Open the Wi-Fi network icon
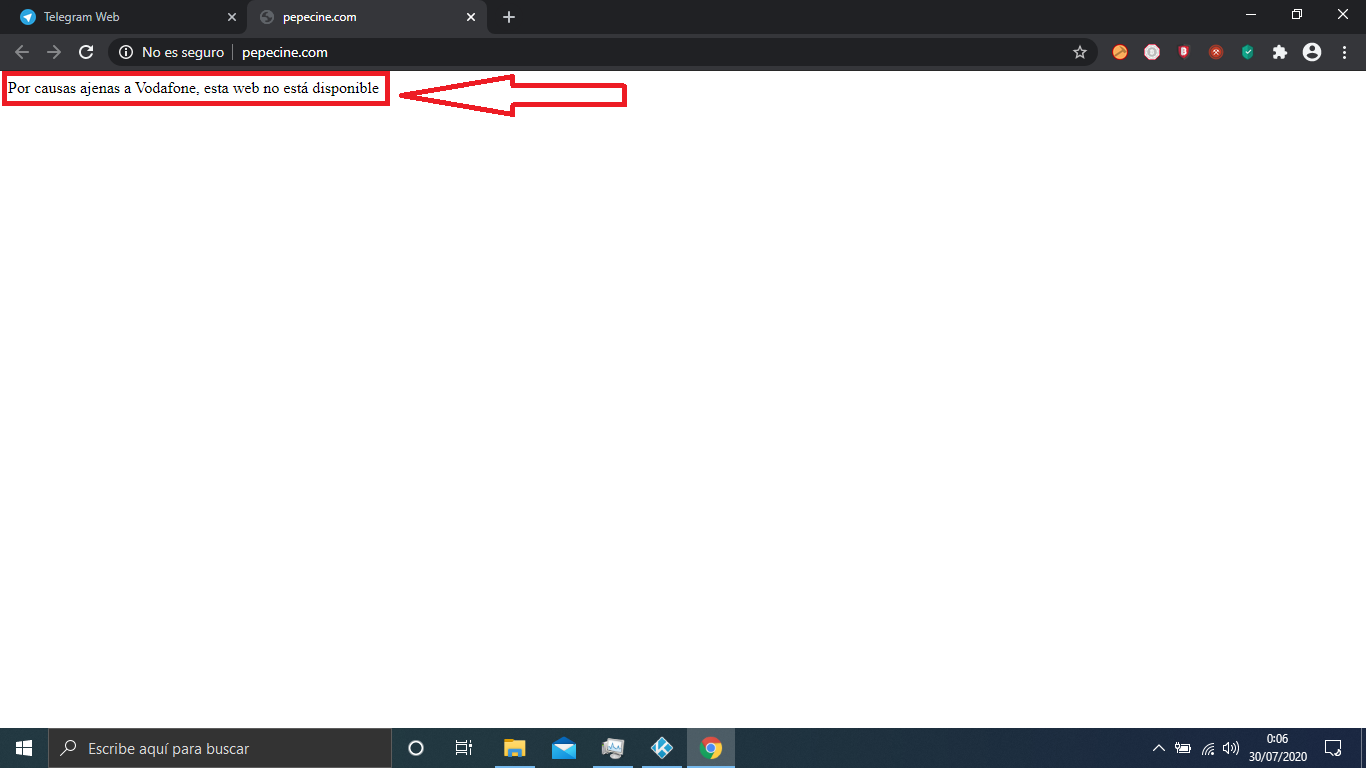1366x768 pixels. click(1208, 748)
